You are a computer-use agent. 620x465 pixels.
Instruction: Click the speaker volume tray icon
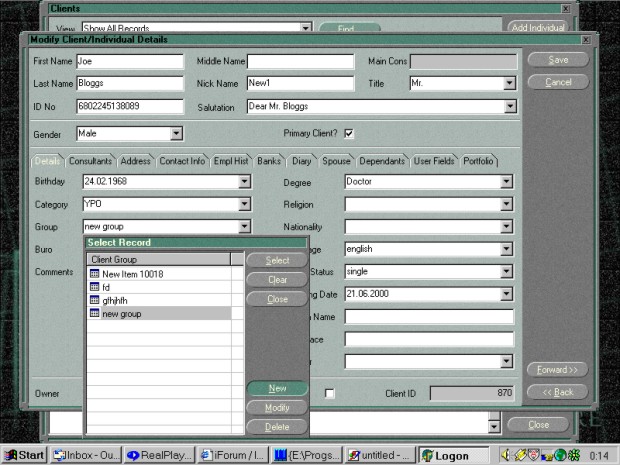coord(506,455)
